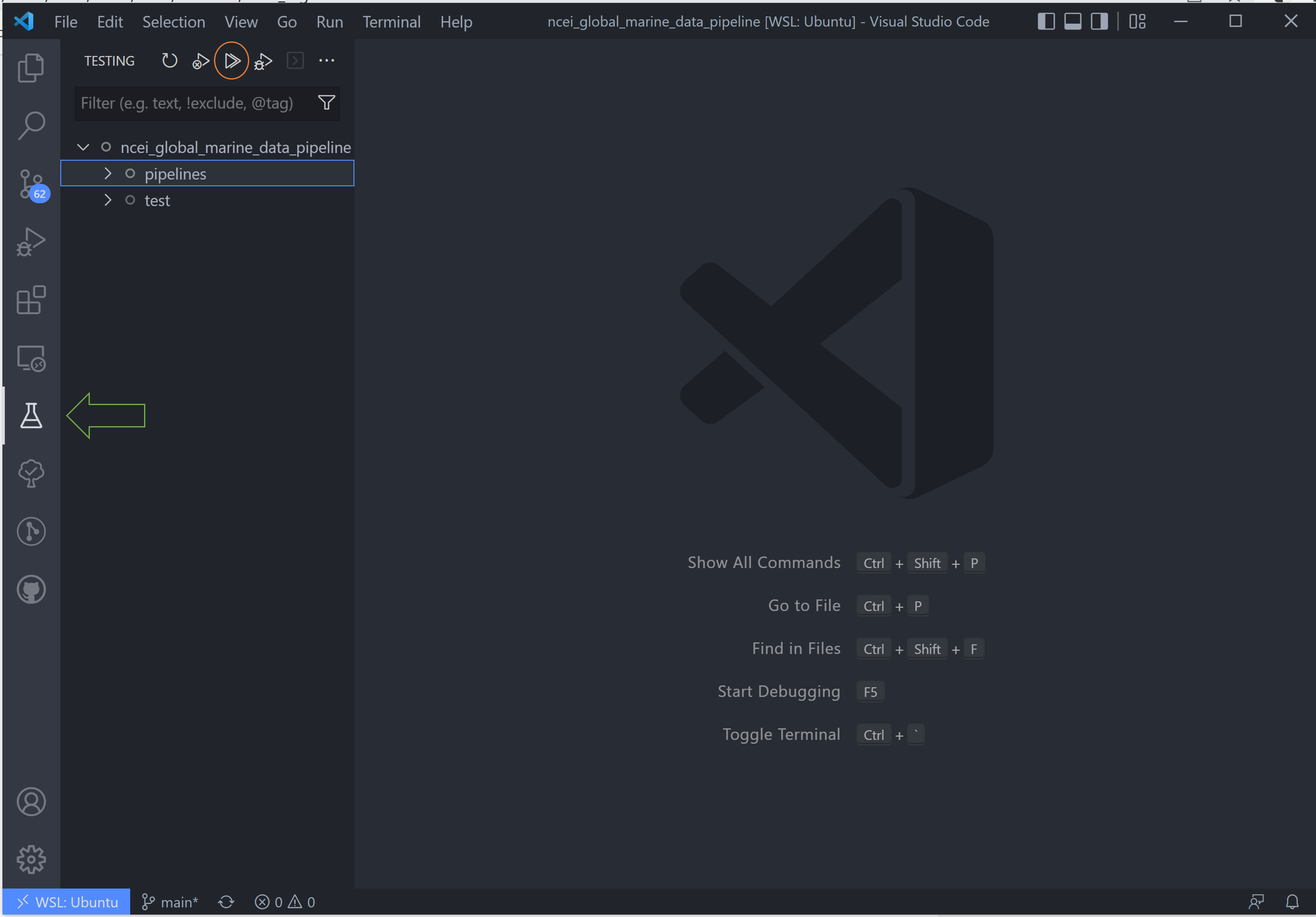
Task: Toggle the primary side bar layout
Action: (1046, 21)
